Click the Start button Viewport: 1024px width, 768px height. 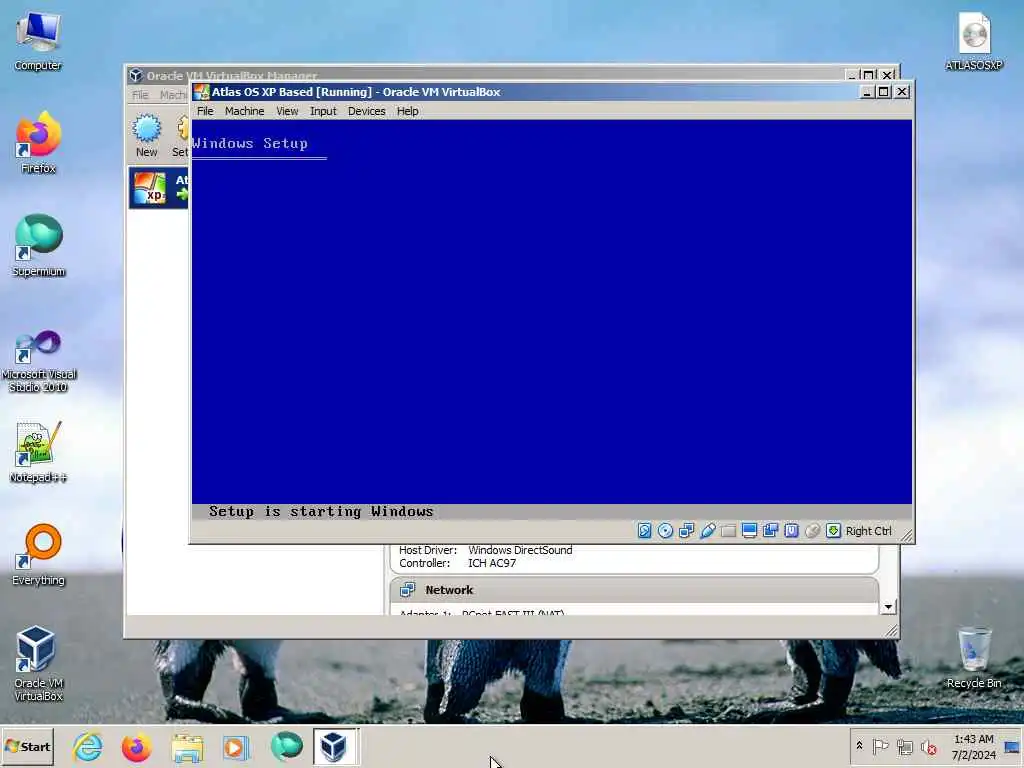point(27,746)
